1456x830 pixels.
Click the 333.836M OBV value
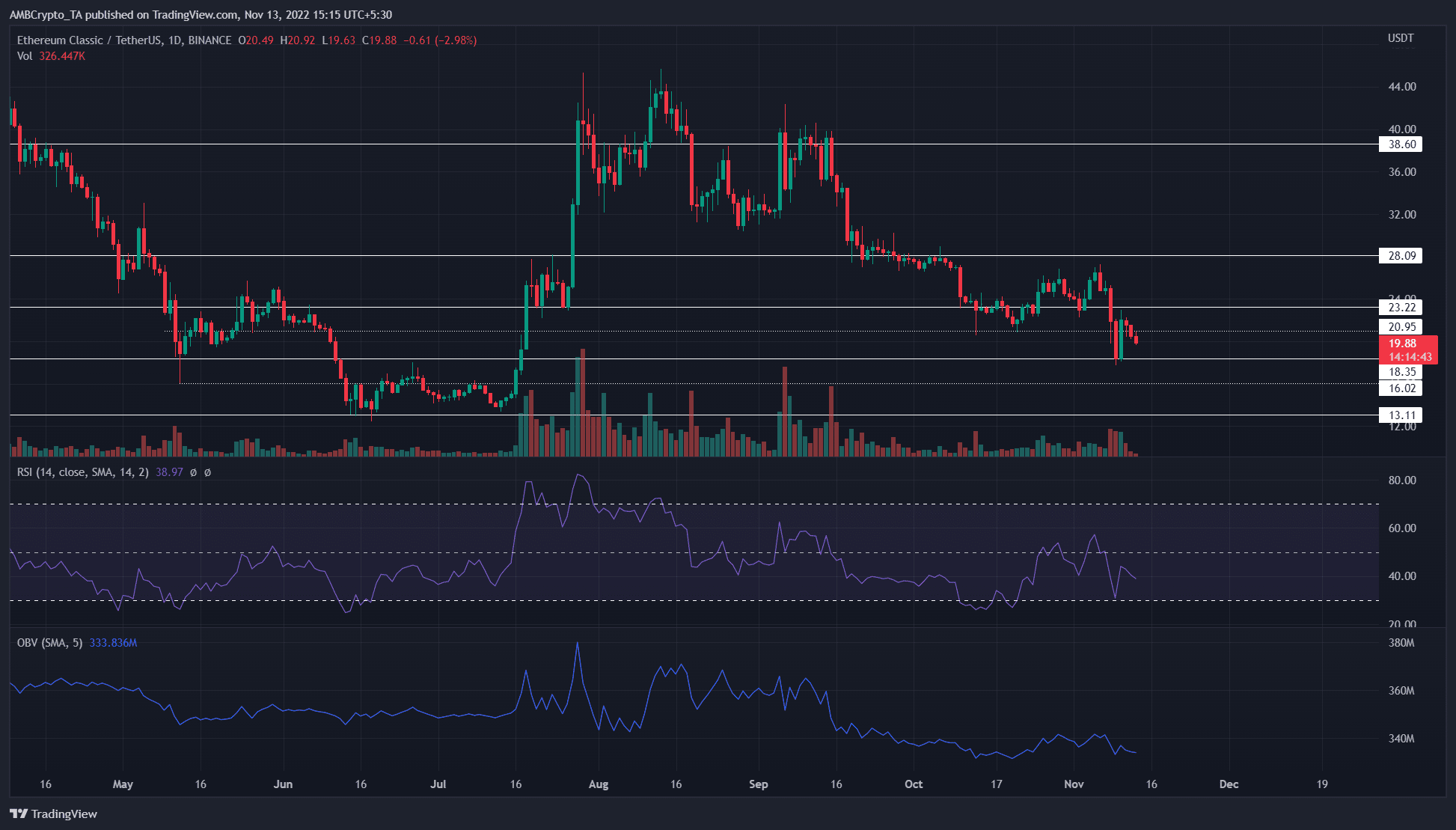click(x=113, y=643)
